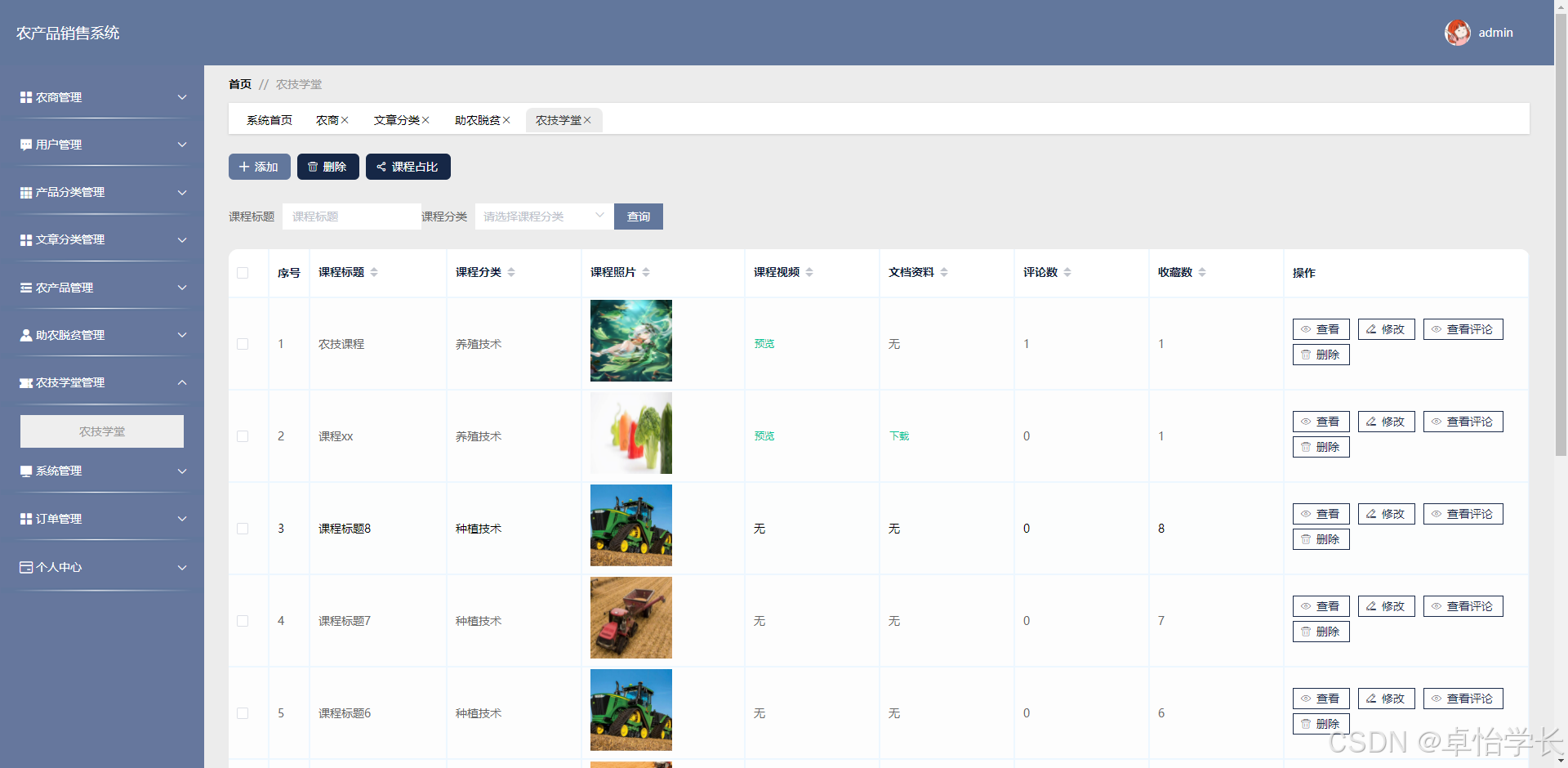Focus the 课程标题 search input field
1568x768 pixels.
pyautogui.click(x=352, y=217)
